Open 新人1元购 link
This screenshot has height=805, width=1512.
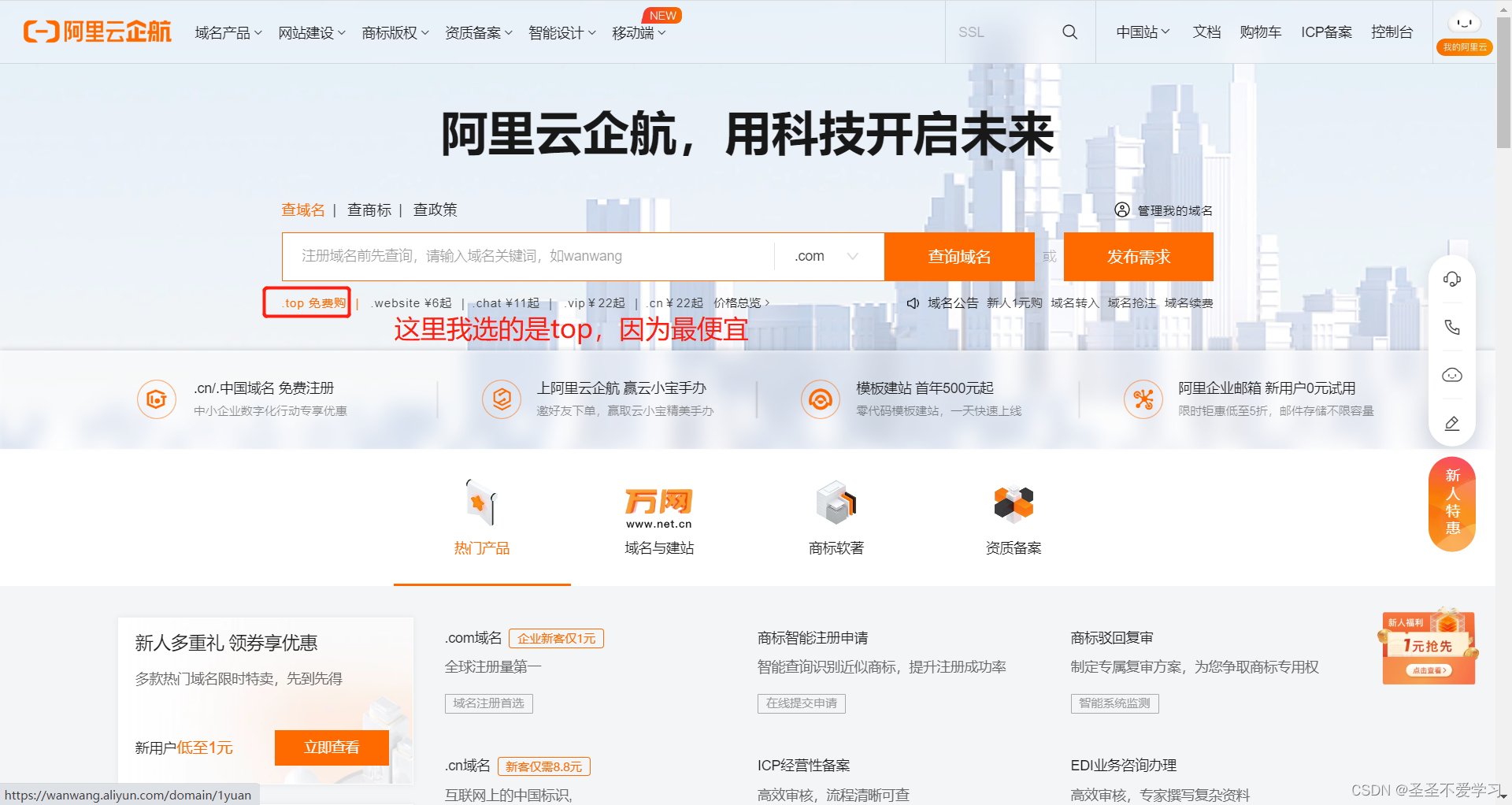point(1014,303)
